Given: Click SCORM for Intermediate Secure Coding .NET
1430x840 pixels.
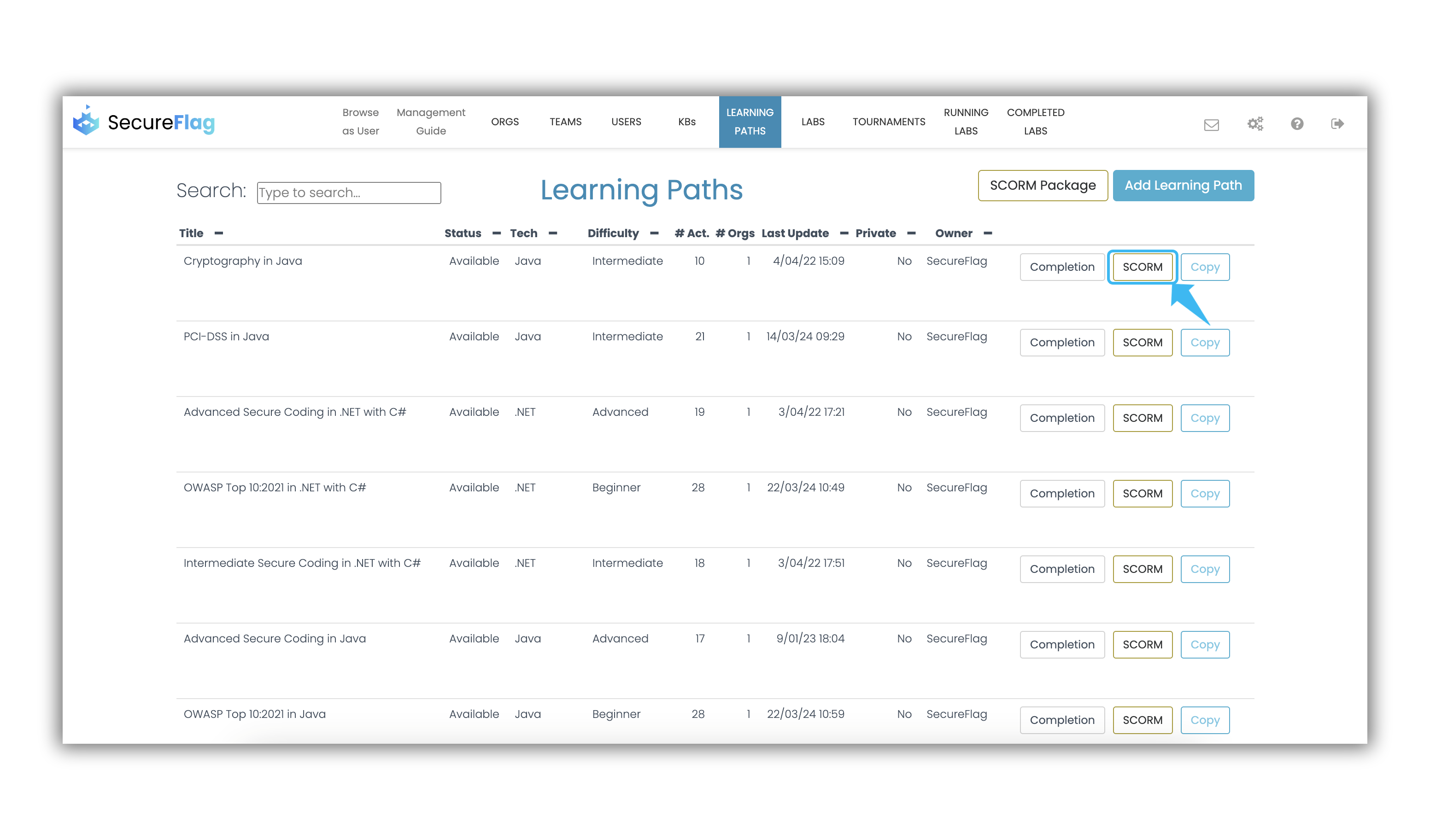Looking at the screenshot, I should pyautogui.click(x=1143, y=569).
